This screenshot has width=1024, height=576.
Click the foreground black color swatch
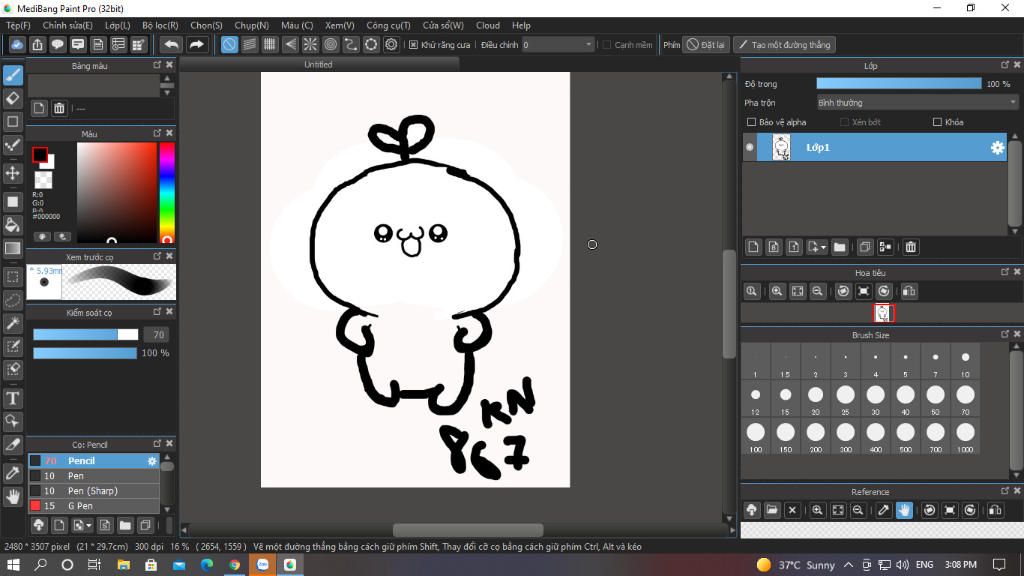click(x=40, y=154)
